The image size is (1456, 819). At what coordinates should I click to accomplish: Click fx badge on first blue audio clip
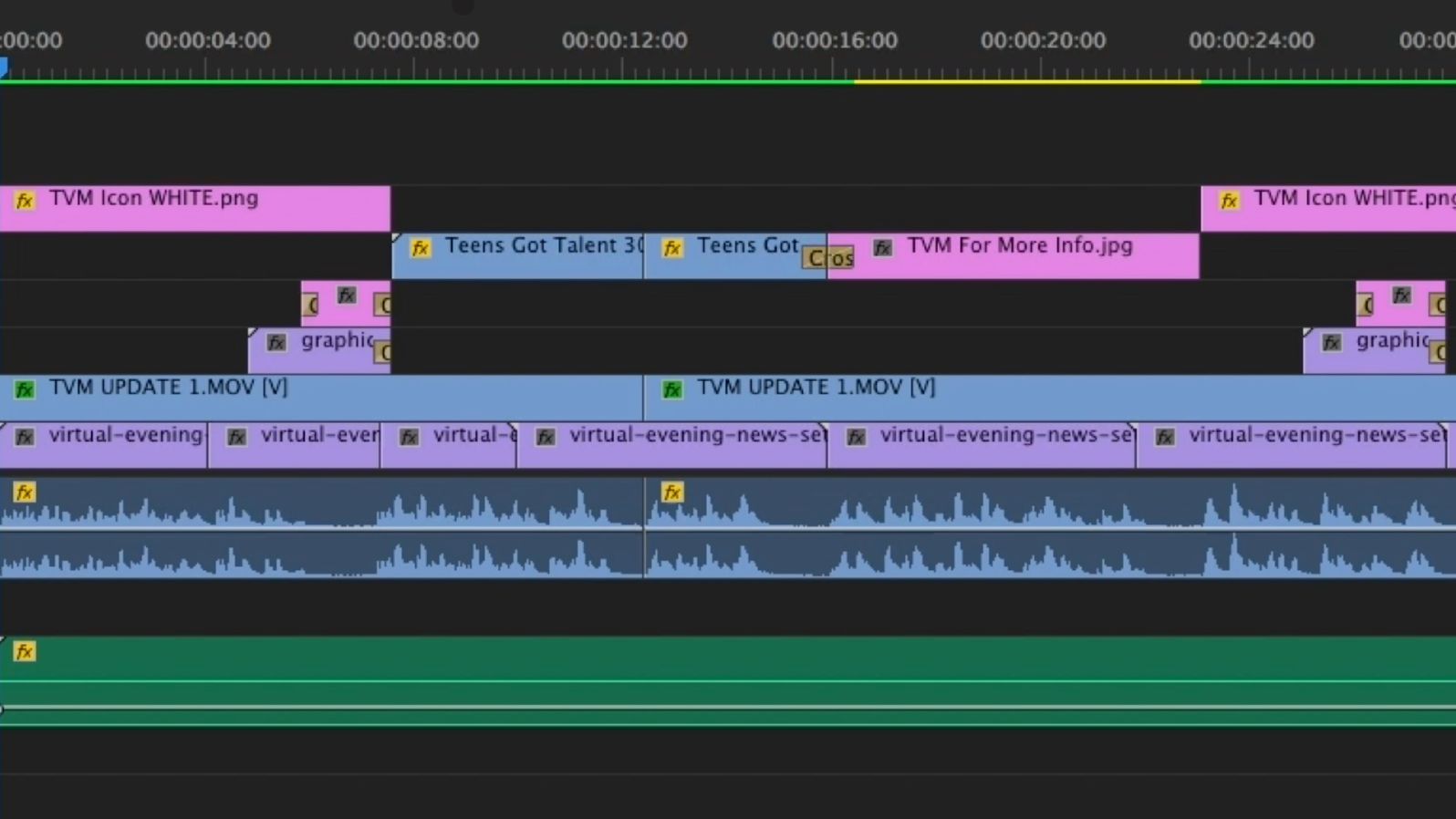pyautogui.click(x=25, y=492)
